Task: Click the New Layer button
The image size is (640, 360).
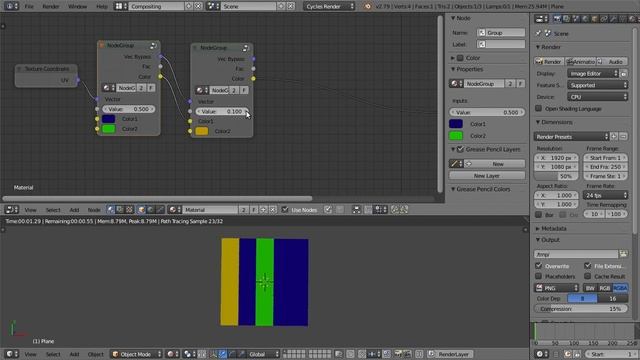Action: 487,176
